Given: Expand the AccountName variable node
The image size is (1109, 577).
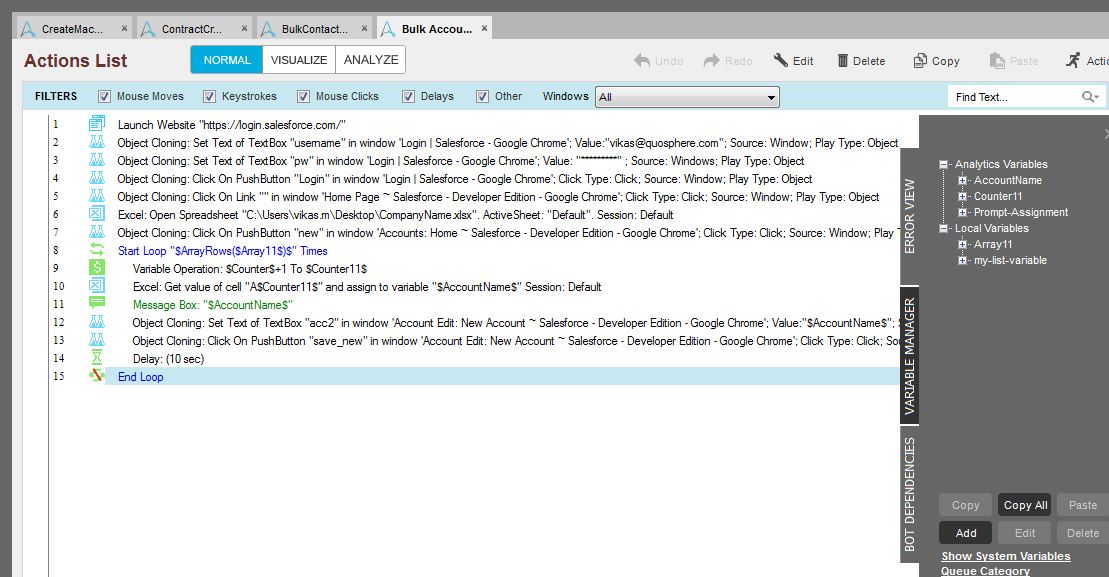Looking at the screenshot, I should pyautogui.click(x=962, y=181).
